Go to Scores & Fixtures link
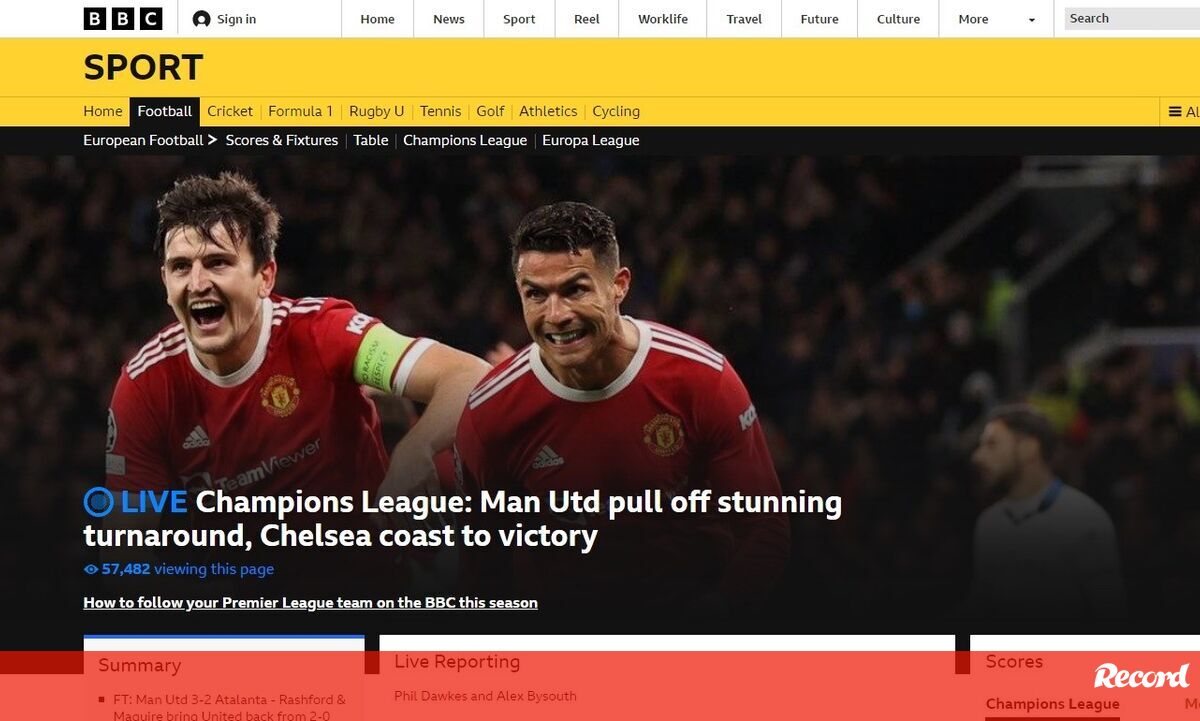This screenshot has width=1200, height=721. click(x=282, y=140)
